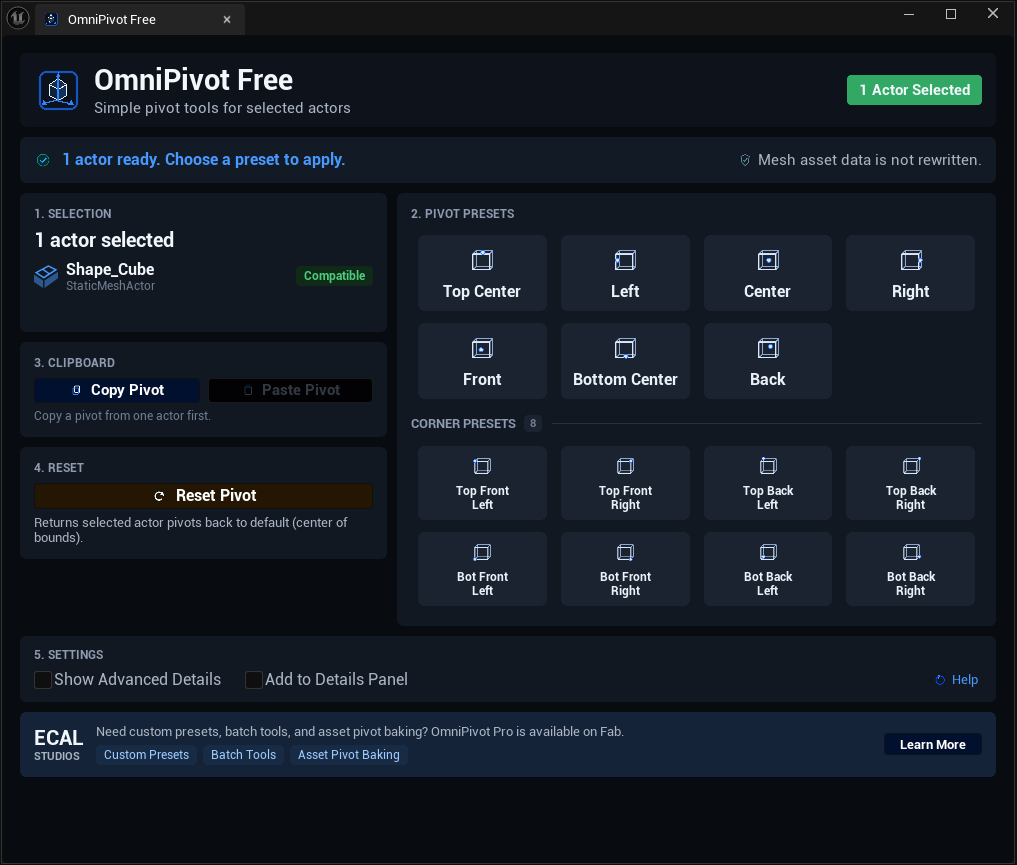Set pivot to Bot Back Left corner
1017x865 pixels.
(767, 569)
